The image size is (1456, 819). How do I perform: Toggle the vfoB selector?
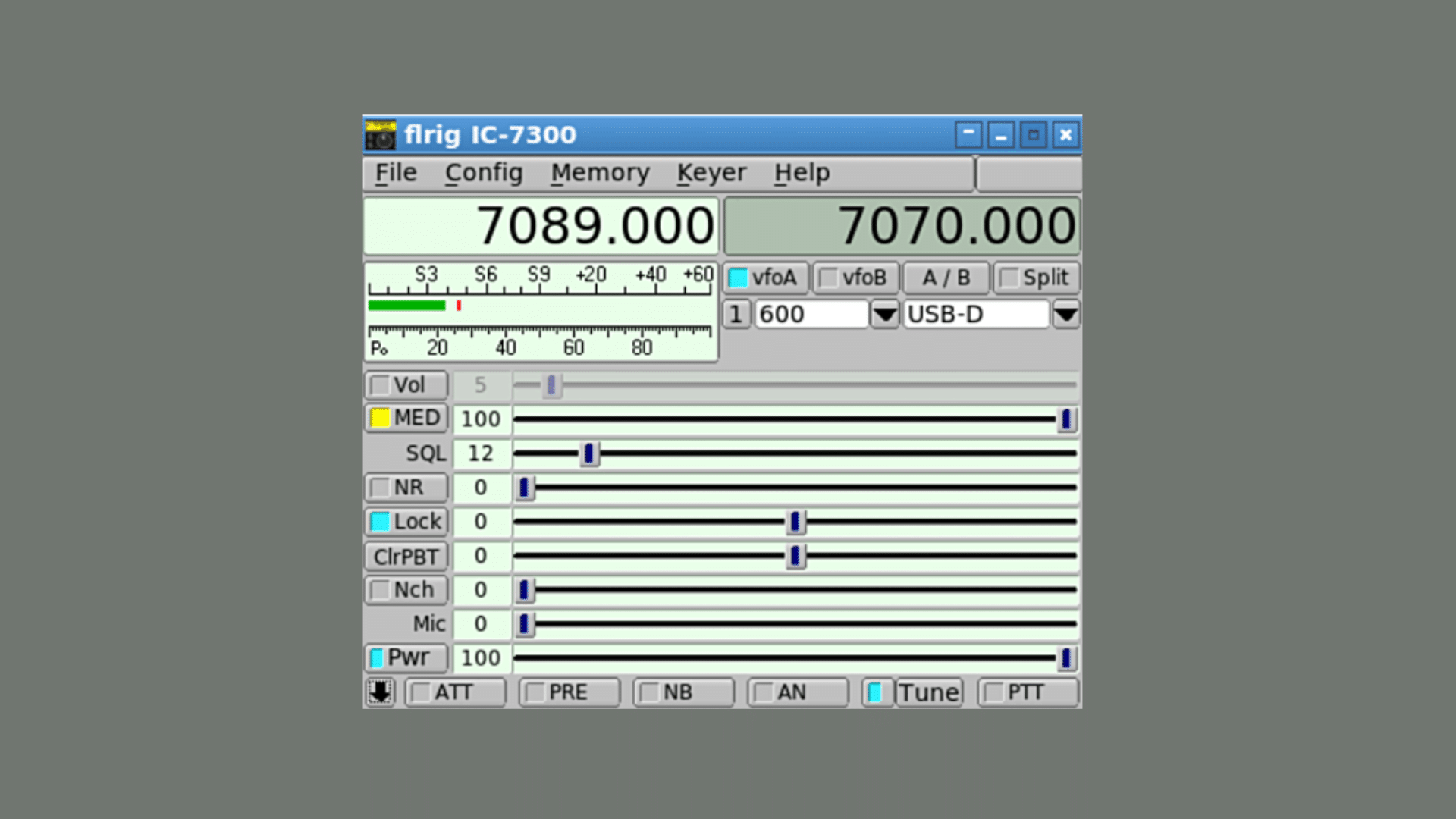[x=855, y=278]
